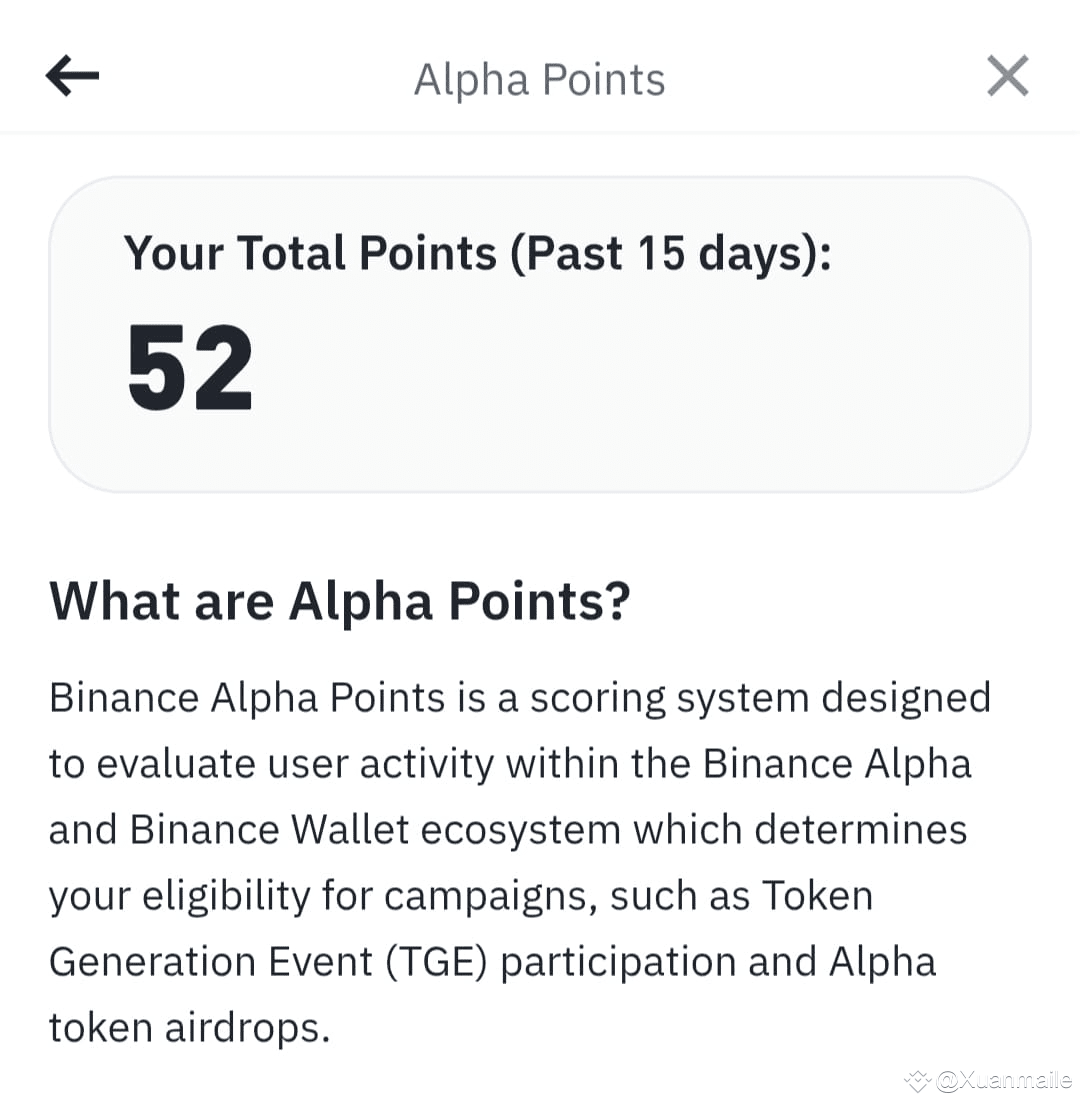
Task: Click the Alpha Points page title
Action: pos(539,79)
